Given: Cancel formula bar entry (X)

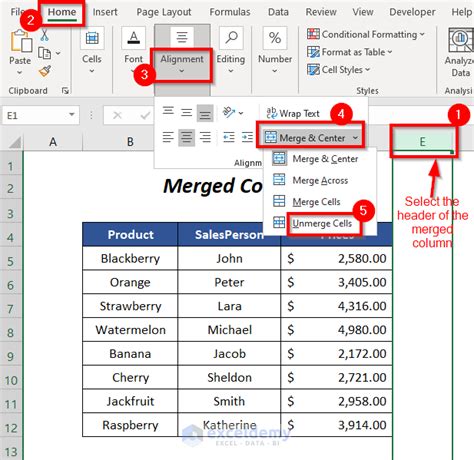Looking at the screenshot, I should 117,116.
